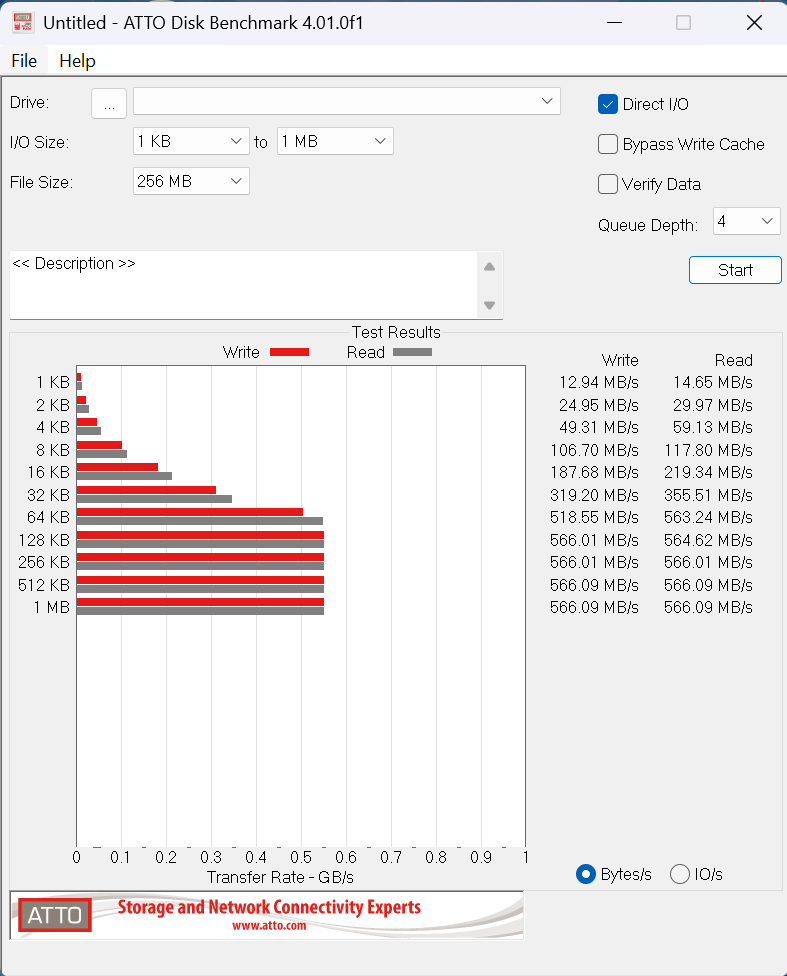Image resolution: width=787 pixels, height=976 pixels.
Task: Click the 64 KB read bar in chart
Action: tap(200, 521)
